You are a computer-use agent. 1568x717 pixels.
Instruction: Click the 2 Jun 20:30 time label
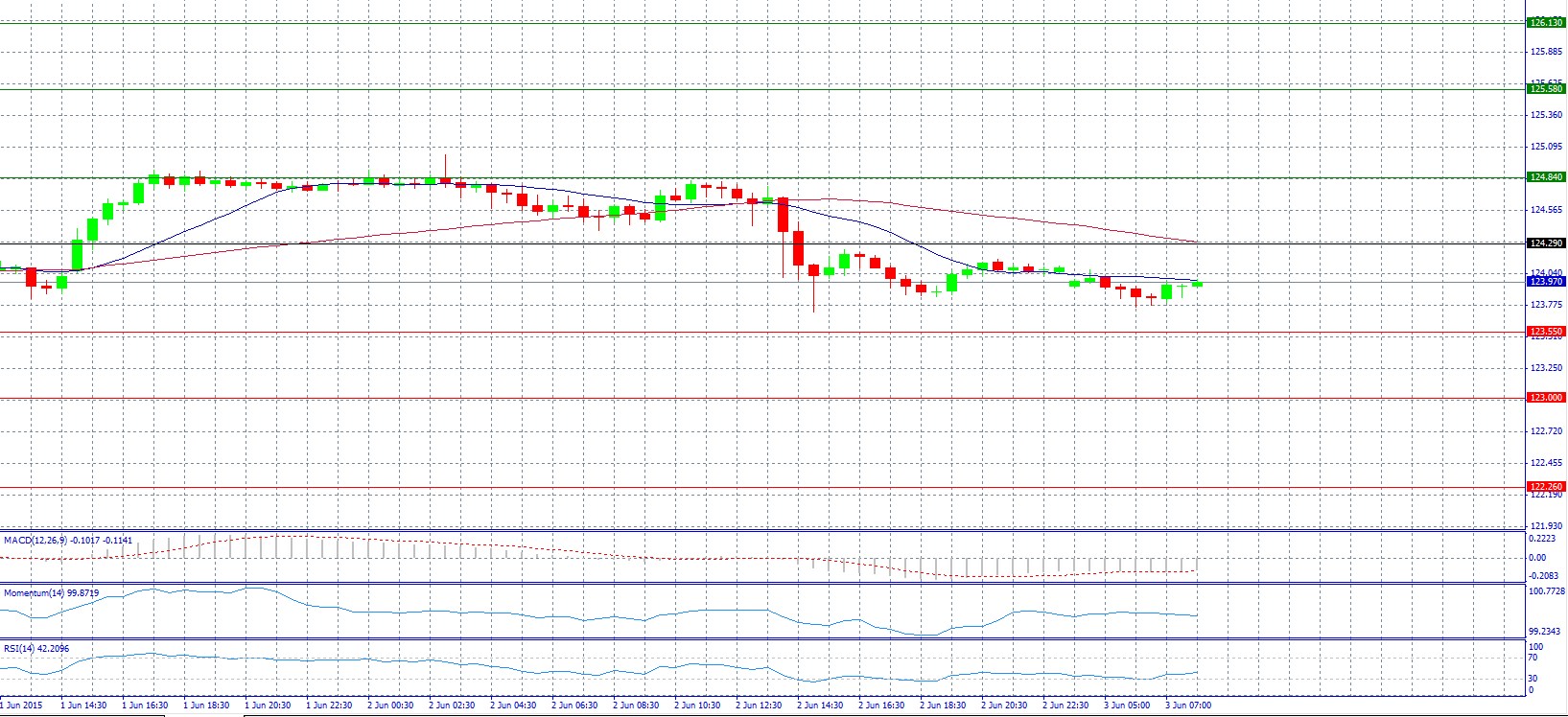click(x=1004, y=705)
